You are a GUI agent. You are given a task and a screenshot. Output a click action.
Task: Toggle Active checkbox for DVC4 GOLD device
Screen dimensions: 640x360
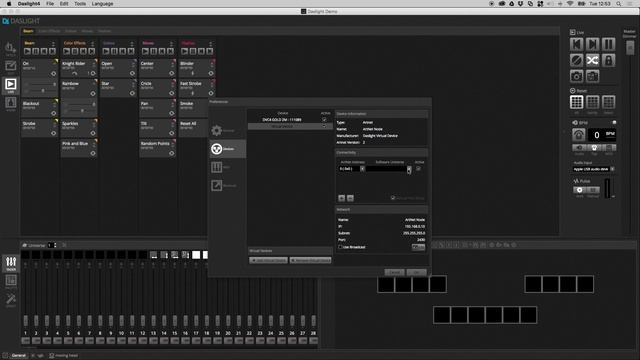pyautogui.click(x=324, y=120)
